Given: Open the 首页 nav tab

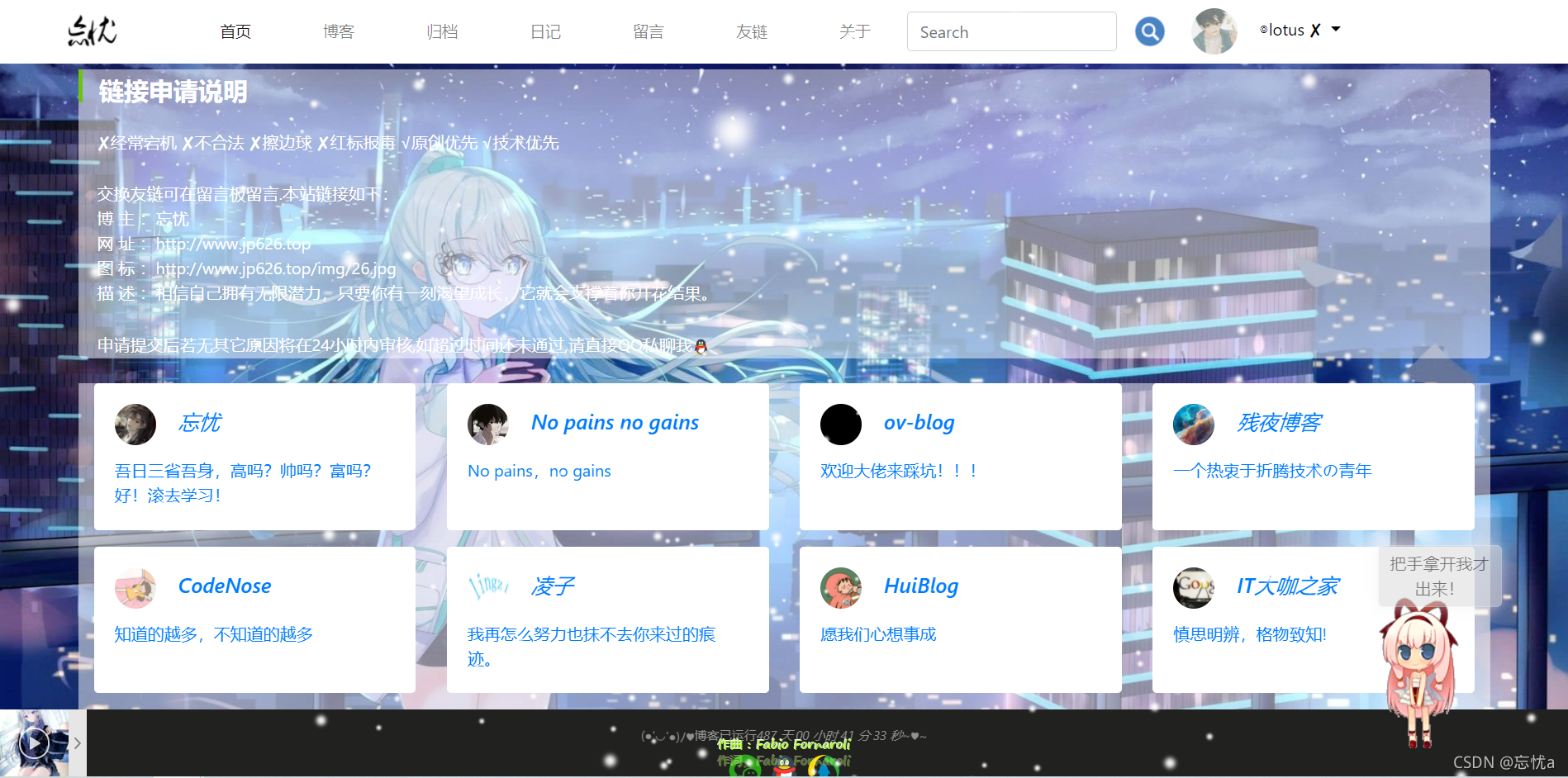Looking at the screenshot, I should [235, 31].
